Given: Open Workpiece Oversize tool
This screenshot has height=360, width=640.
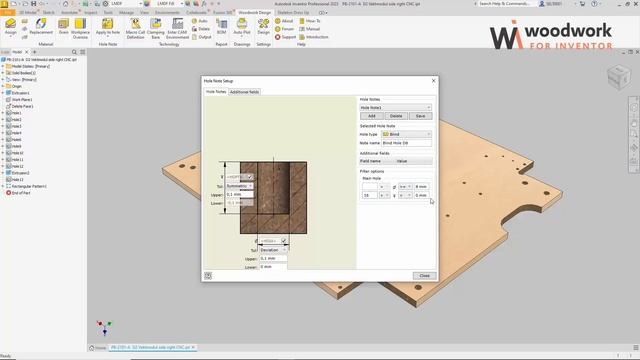Looking at the screenshot, I should click(80, 29).
